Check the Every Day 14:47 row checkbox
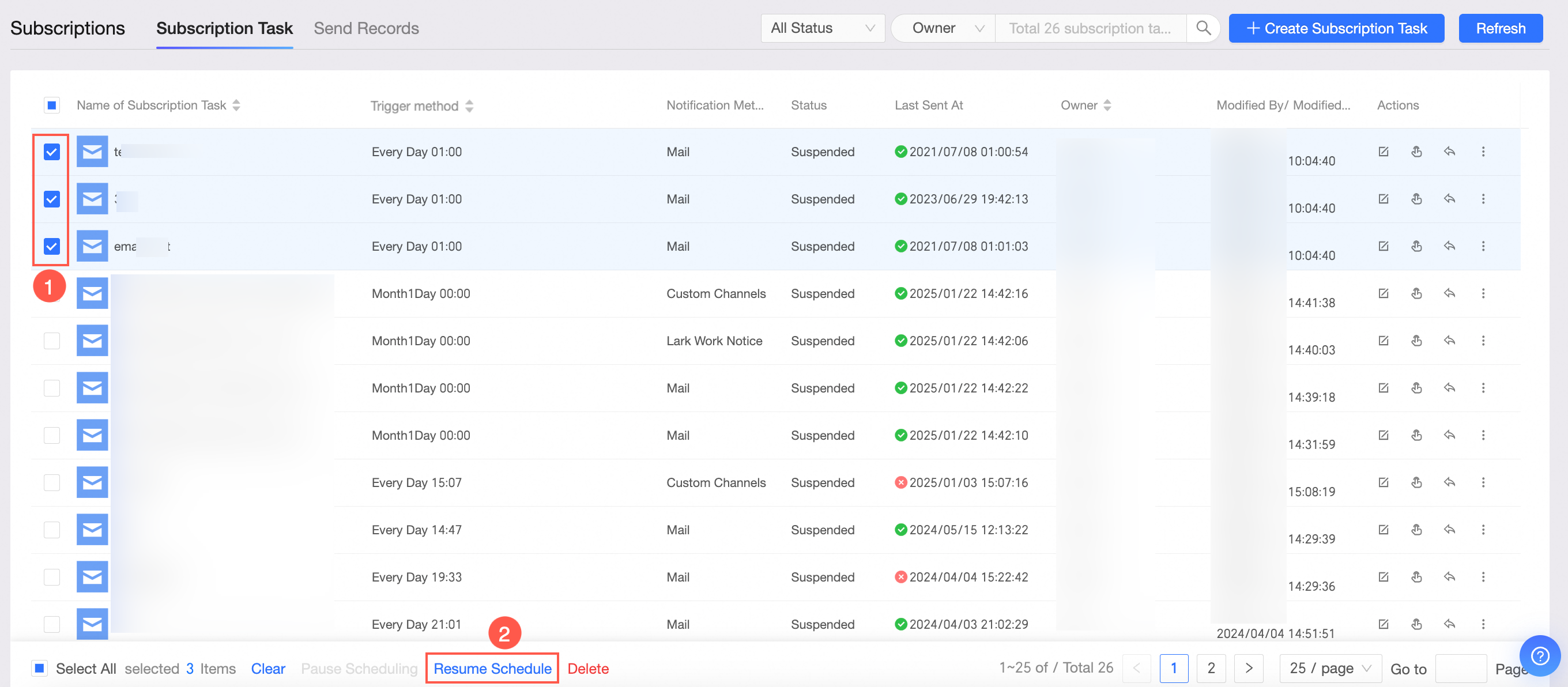 (x=52, y=530)
